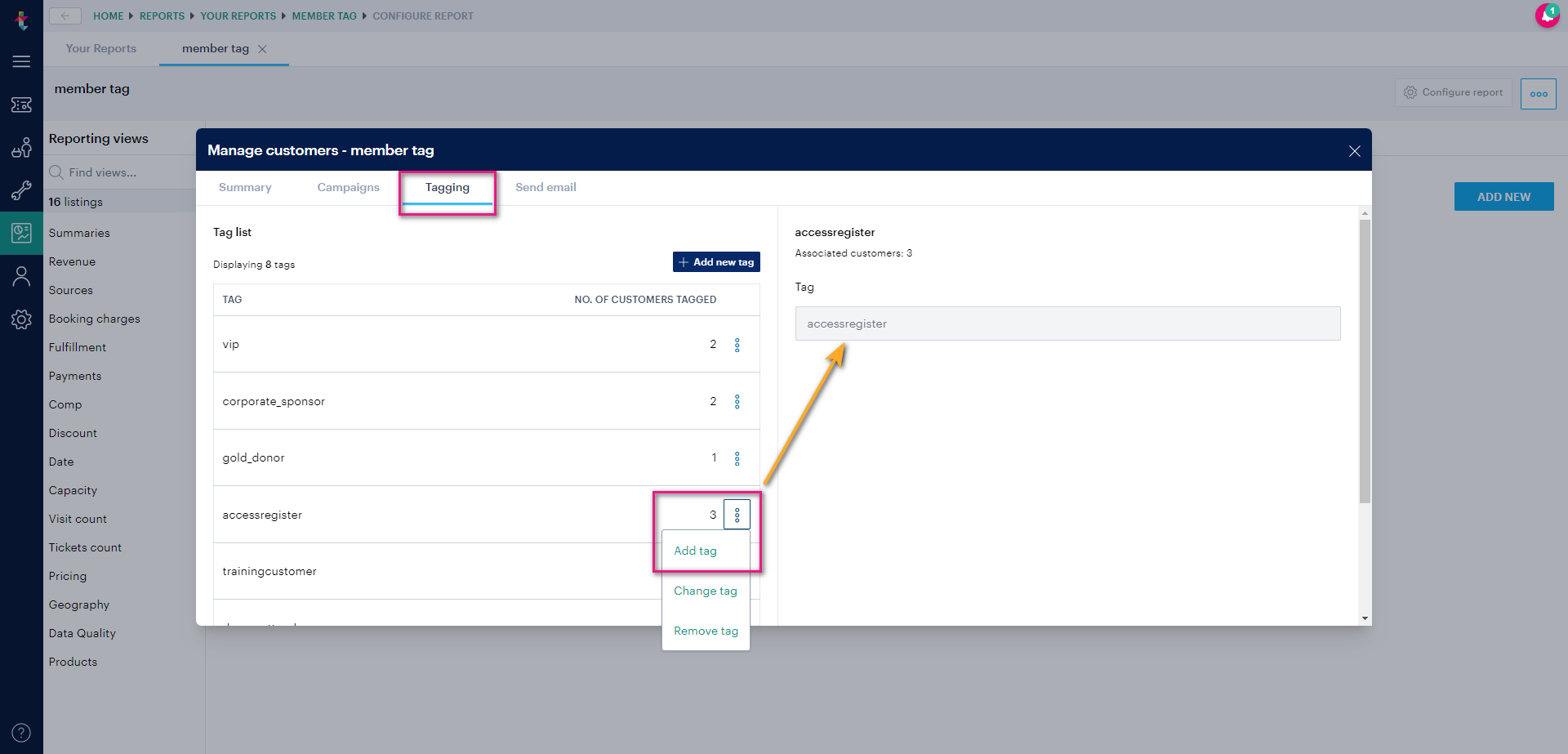Select the Booking charges reporting view
The image size is (1568, 754).
pyautogui.click(x=95, y=319)
